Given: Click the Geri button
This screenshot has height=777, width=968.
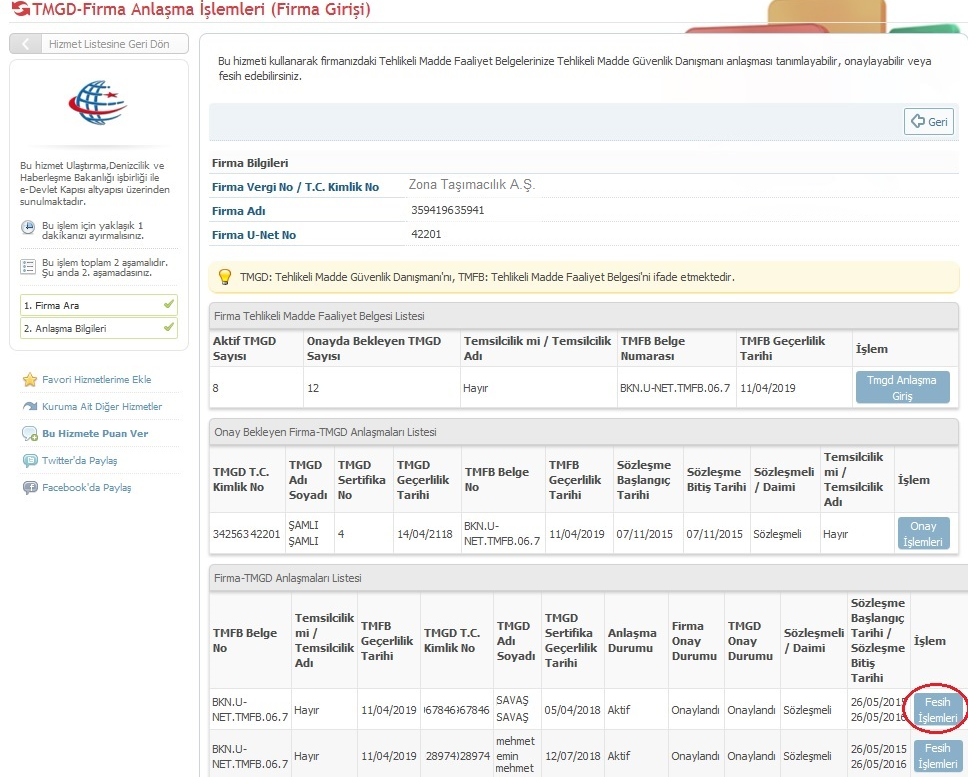Looking at the screenshot, I should click(929, 122).
